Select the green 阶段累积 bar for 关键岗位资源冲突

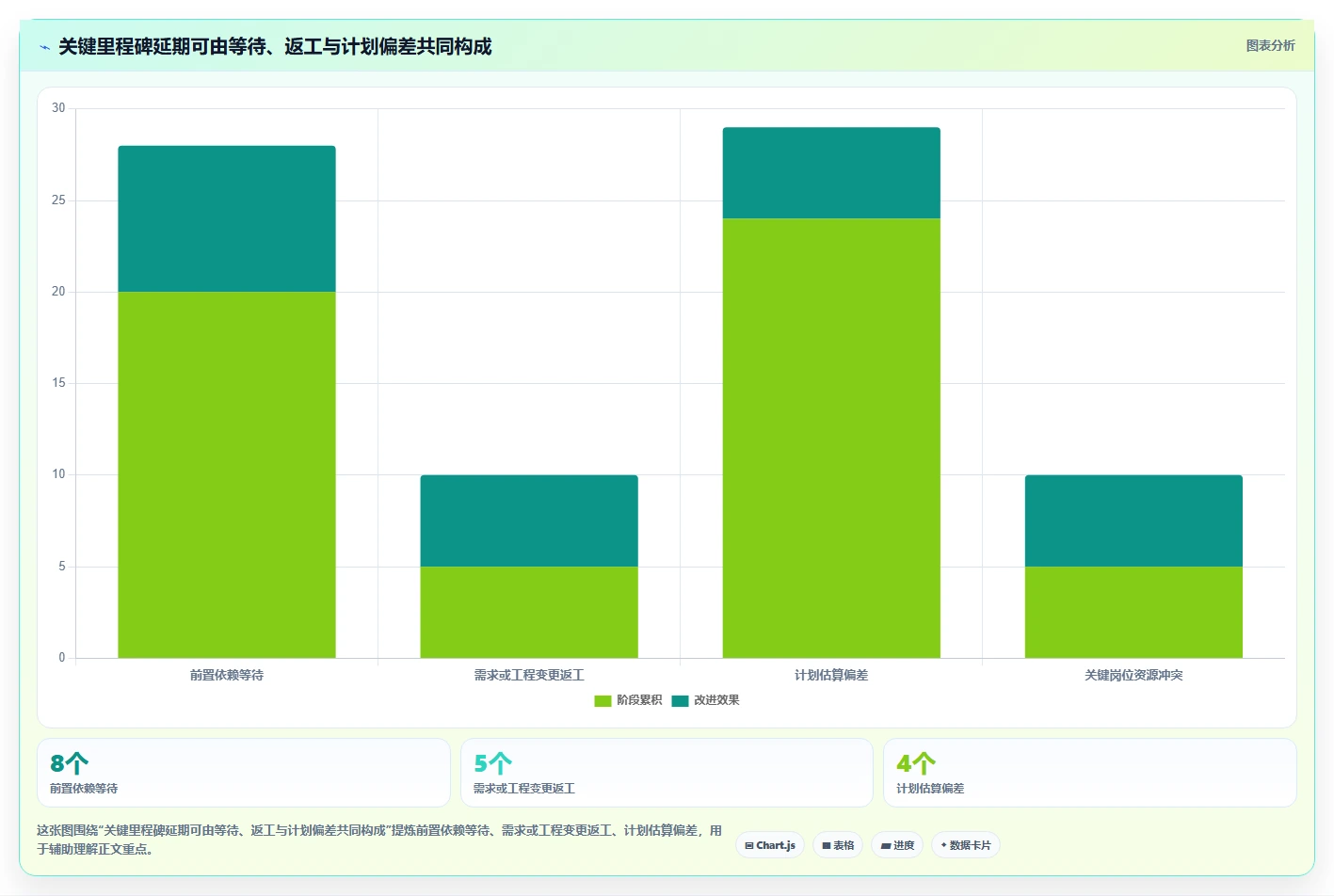1133,612
